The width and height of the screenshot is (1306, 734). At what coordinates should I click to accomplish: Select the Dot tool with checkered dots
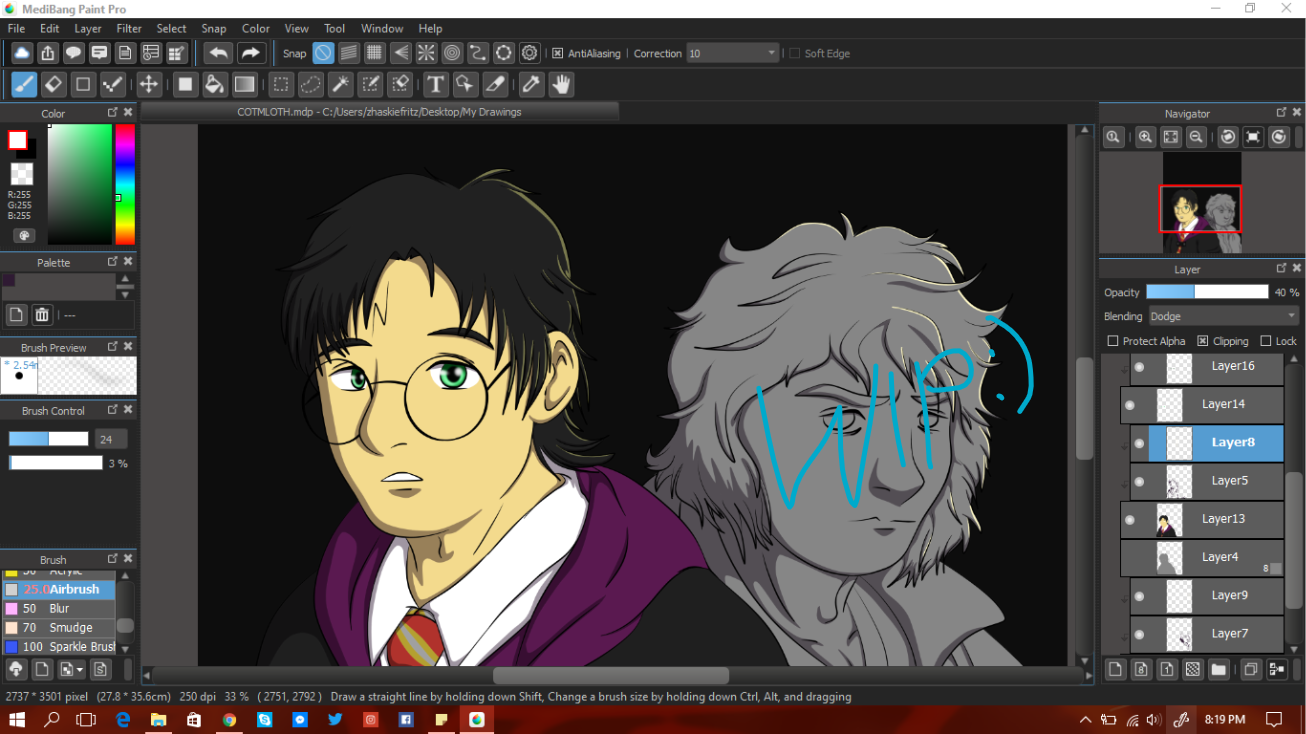click(x=113, y=85)
